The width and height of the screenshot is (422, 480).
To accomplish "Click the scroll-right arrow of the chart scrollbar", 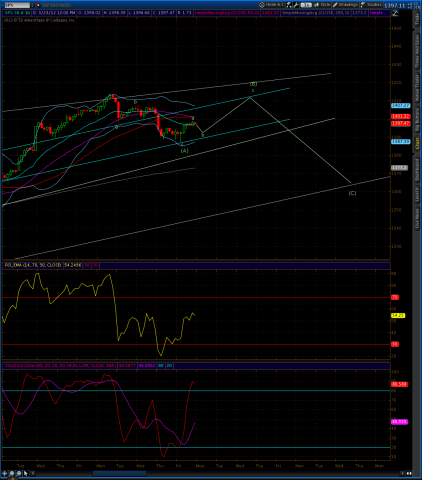I will (402, 473).
